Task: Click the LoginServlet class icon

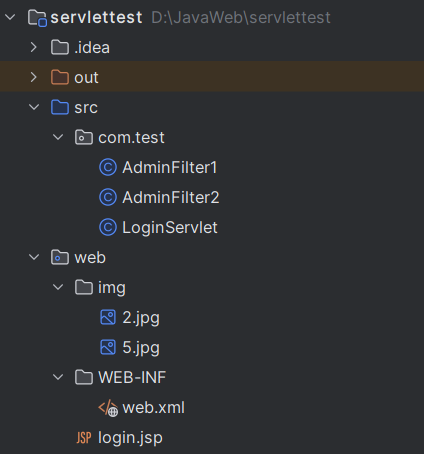Action: 108,227
